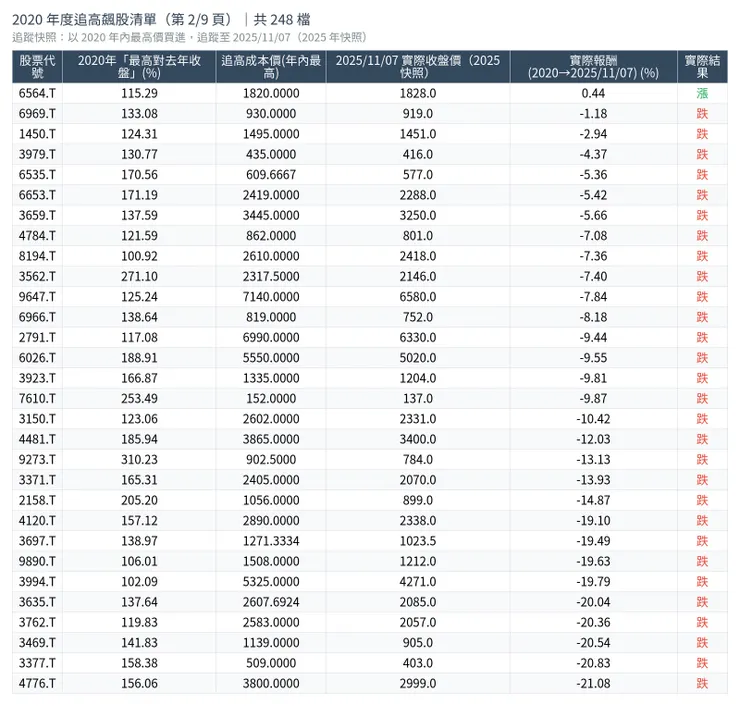Viewport: 740px width, 706px height.
Task: Select stock code 9273.T
Action: (37, 459)
